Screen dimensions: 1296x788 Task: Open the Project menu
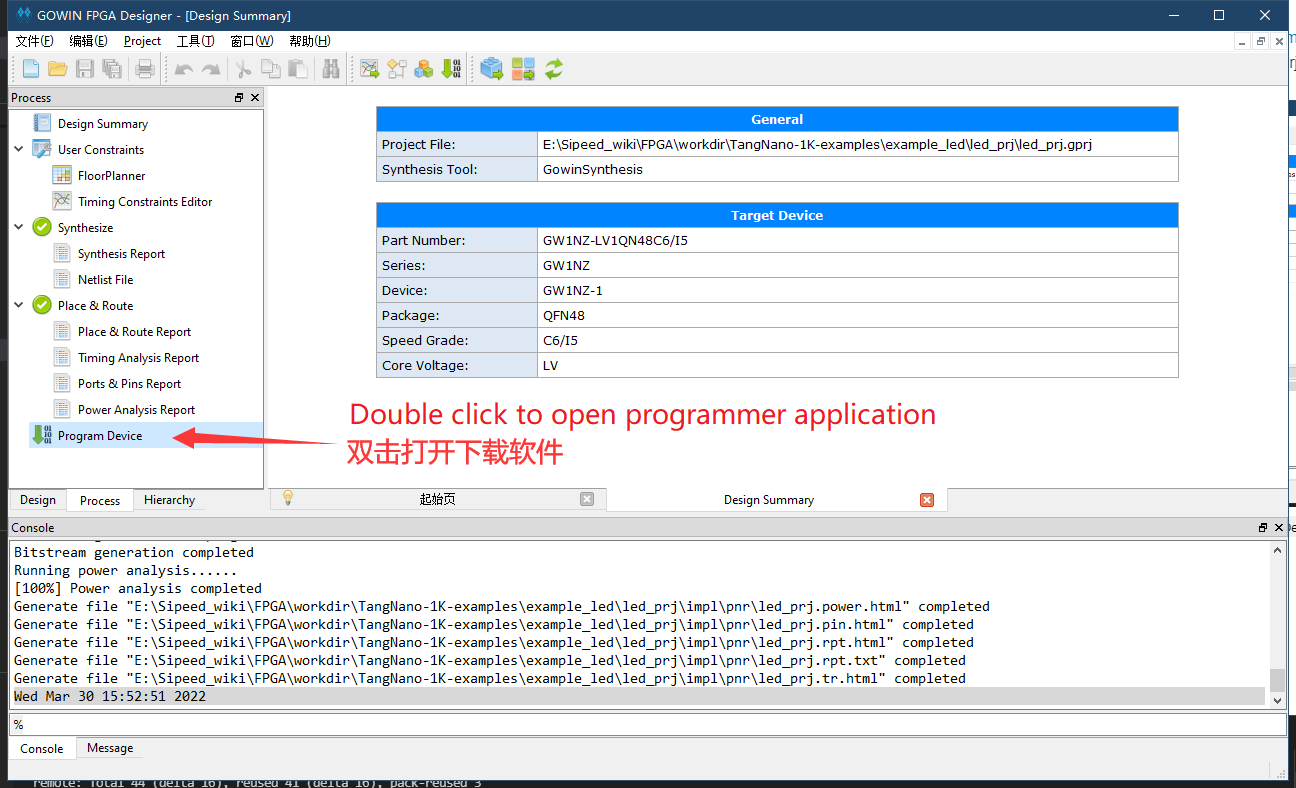[142, 41]
